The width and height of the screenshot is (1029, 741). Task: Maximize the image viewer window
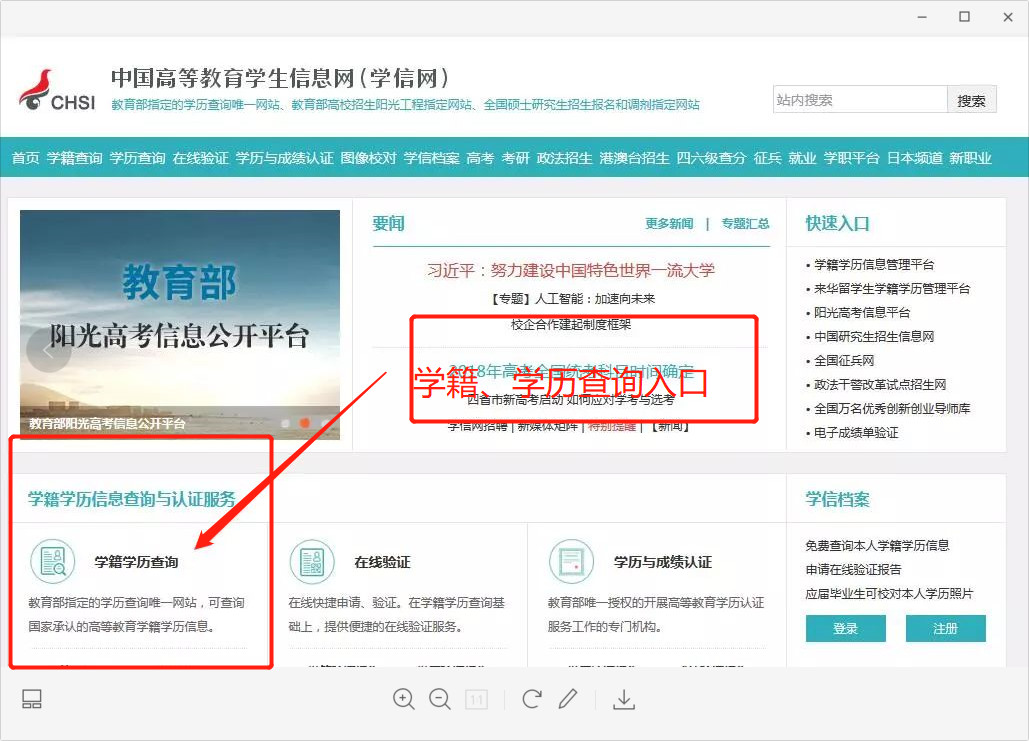point(964,17)
